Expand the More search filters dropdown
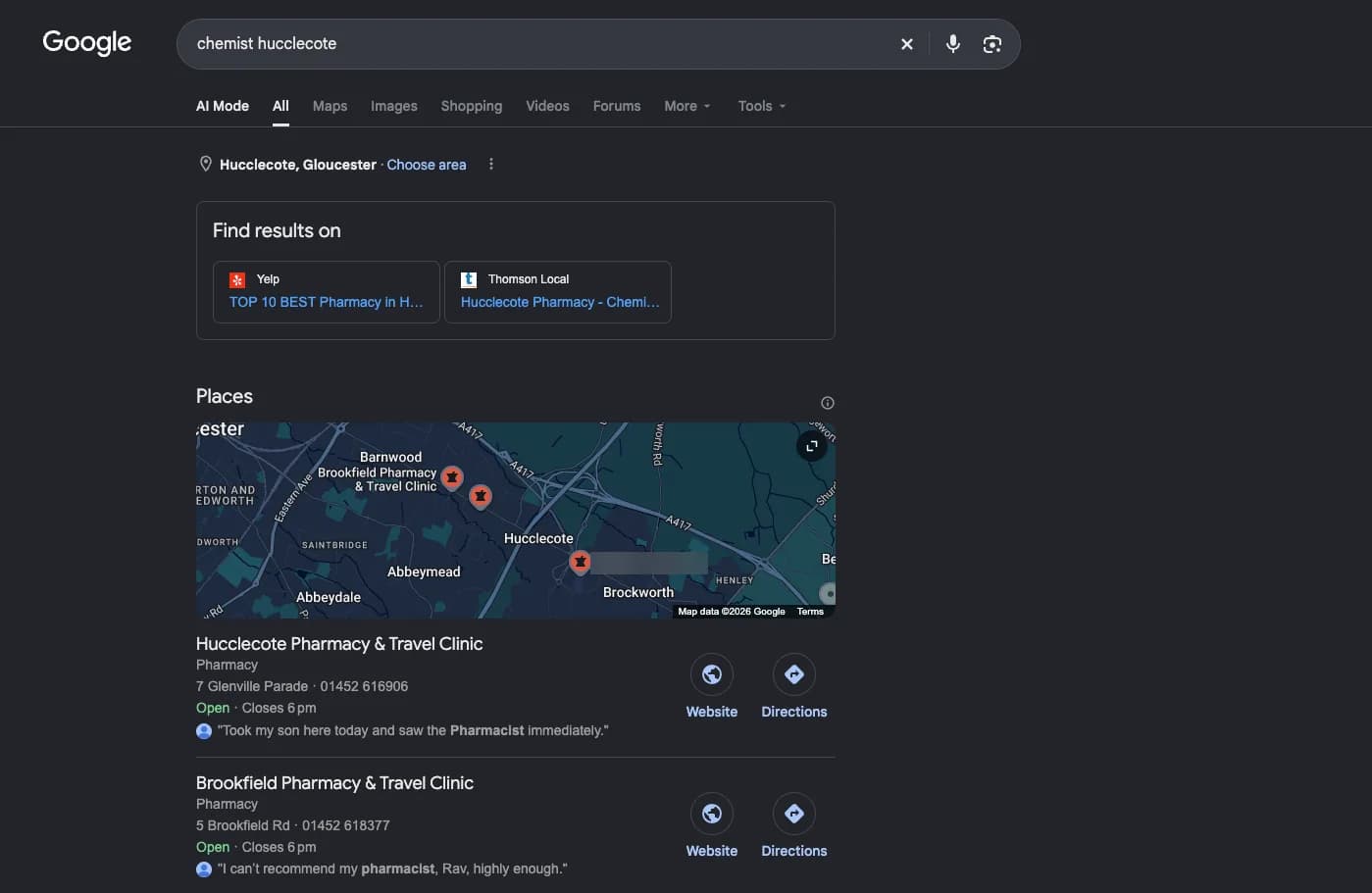 (x=687, y=106)
